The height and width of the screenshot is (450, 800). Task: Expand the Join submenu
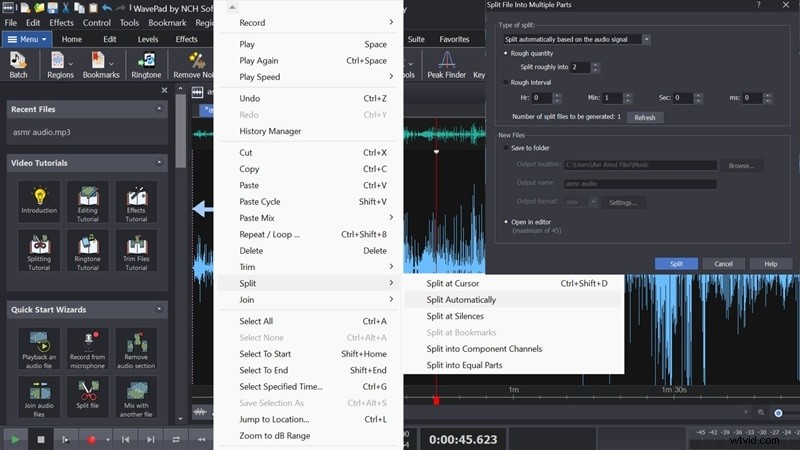(x=309, y=299)
